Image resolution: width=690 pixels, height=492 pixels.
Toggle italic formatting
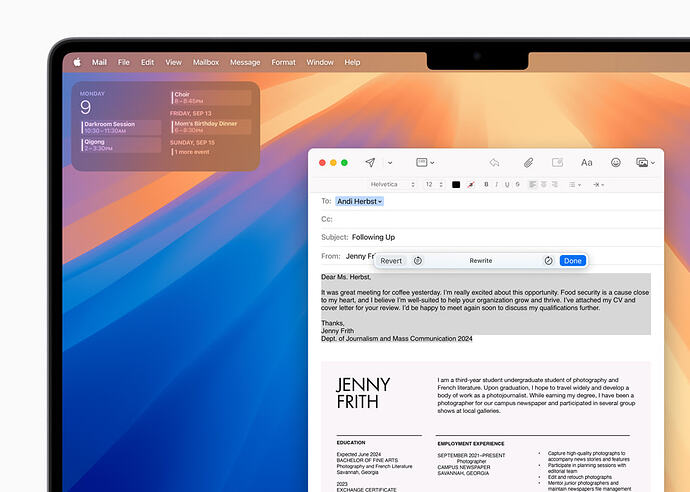[496, 184]
